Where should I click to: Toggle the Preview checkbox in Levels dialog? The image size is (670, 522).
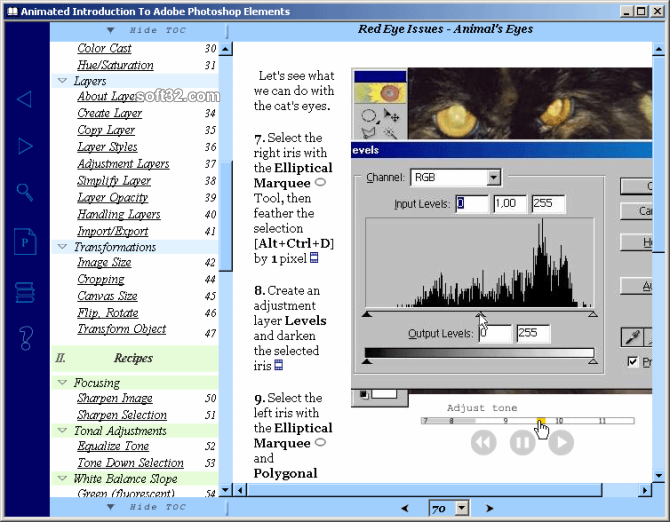632,362
